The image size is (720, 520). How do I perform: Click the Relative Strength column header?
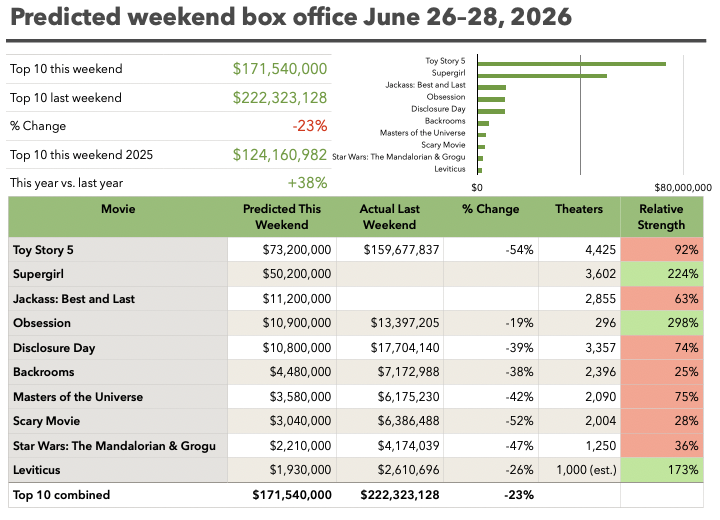click(x=661, y=217)
